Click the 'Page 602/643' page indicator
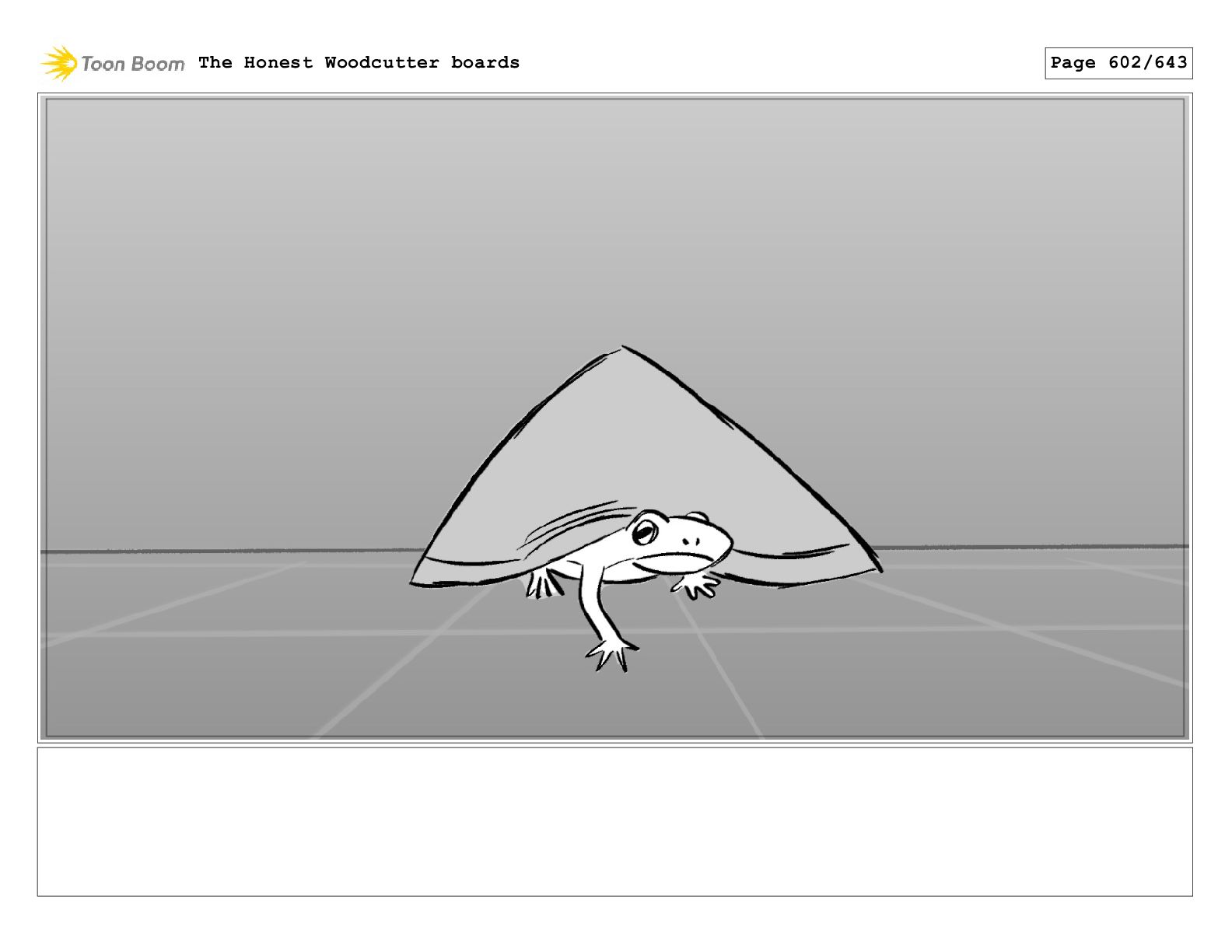The width and height of the screenshot is (1232, 952). (1118, 63)
